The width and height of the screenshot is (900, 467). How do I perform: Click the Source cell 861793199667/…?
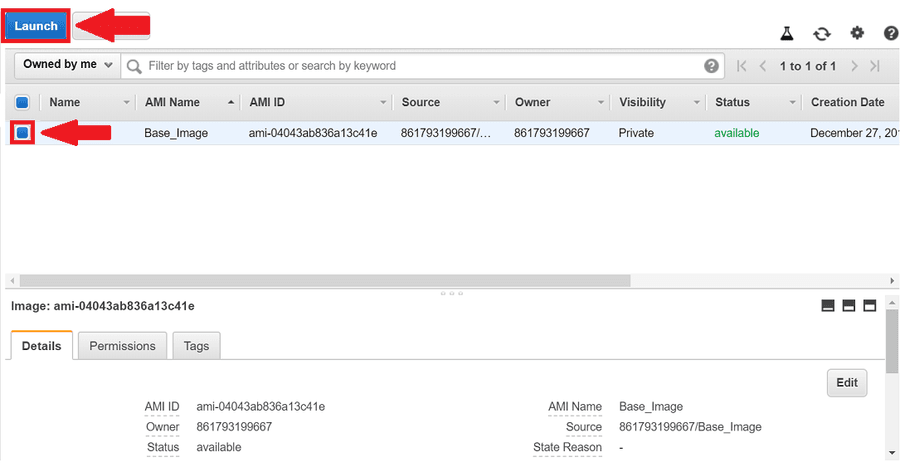pyautogui.click(x=446, y=133)
